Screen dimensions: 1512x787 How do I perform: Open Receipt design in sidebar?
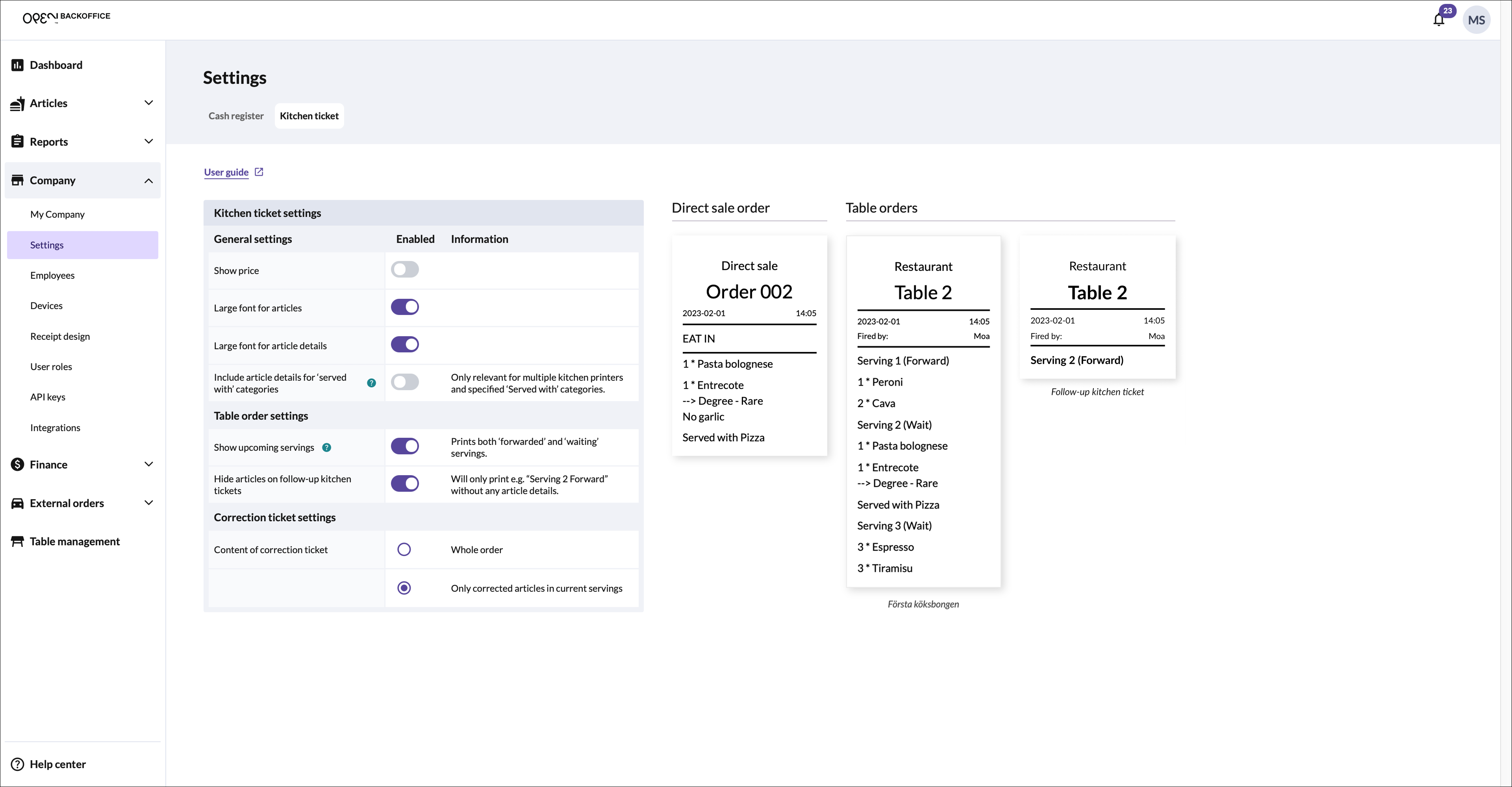(x=60, y=336)
